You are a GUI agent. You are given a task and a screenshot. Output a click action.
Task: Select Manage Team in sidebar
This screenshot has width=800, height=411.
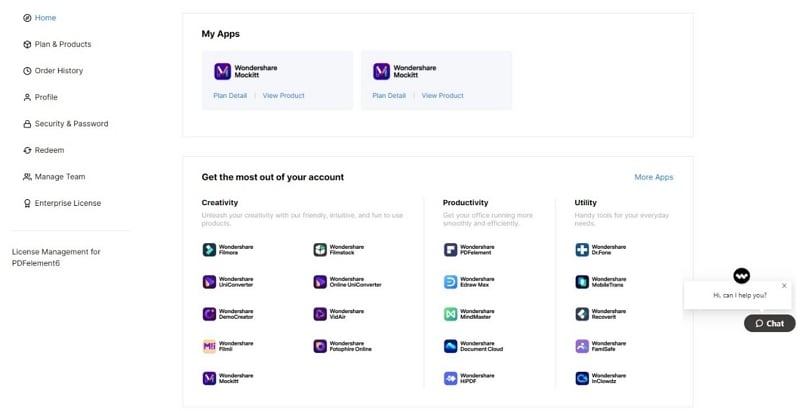[x=59, y=177]
